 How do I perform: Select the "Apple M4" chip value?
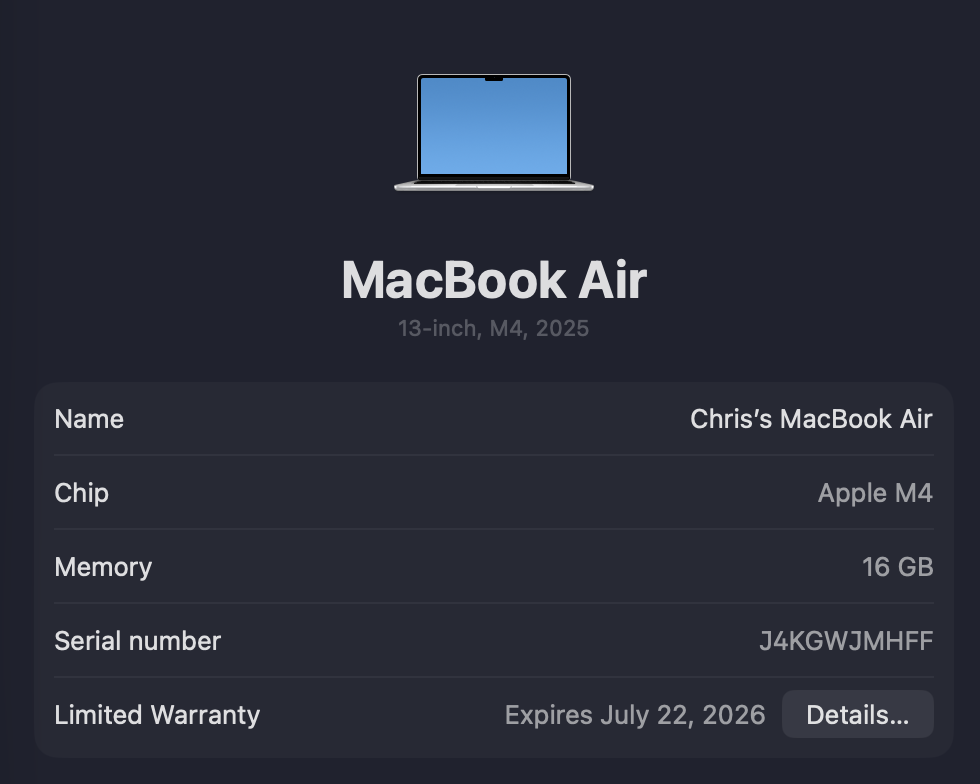click(x=875, y=493)
